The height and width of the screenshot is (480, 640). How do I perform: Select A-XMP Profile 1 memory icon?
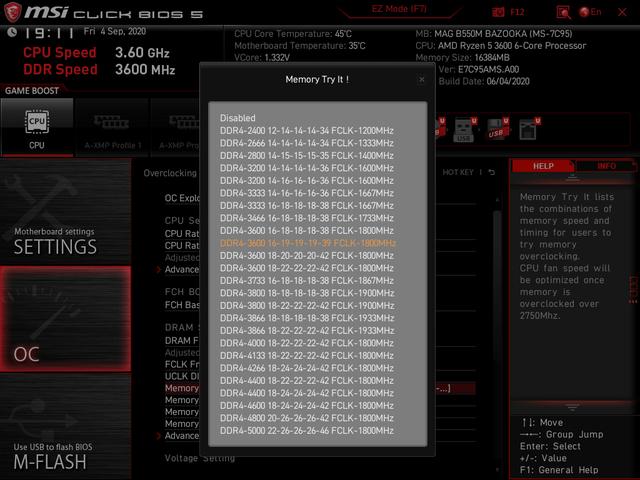coord(111,122)
